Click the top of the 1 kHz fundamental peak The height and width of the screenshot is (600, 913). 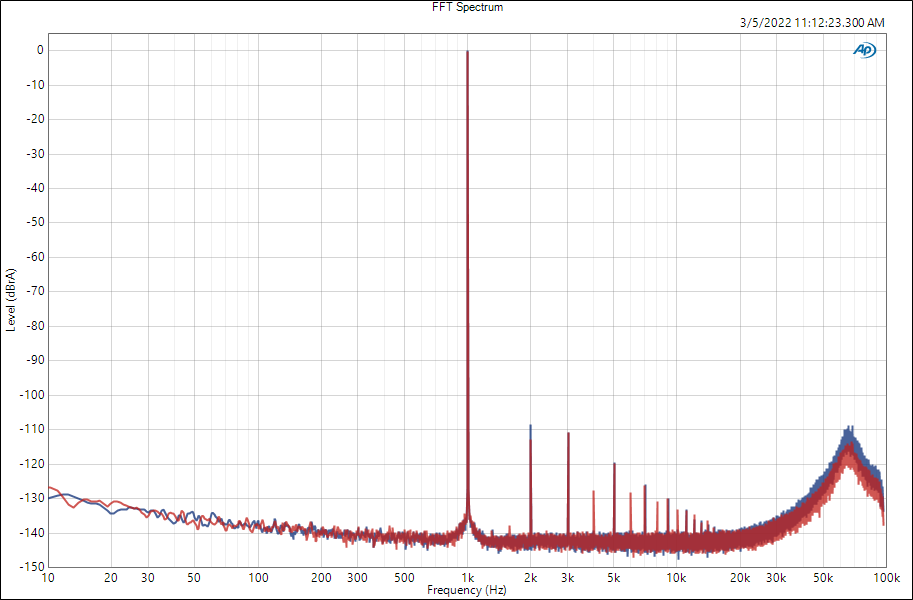pos(467,52)
